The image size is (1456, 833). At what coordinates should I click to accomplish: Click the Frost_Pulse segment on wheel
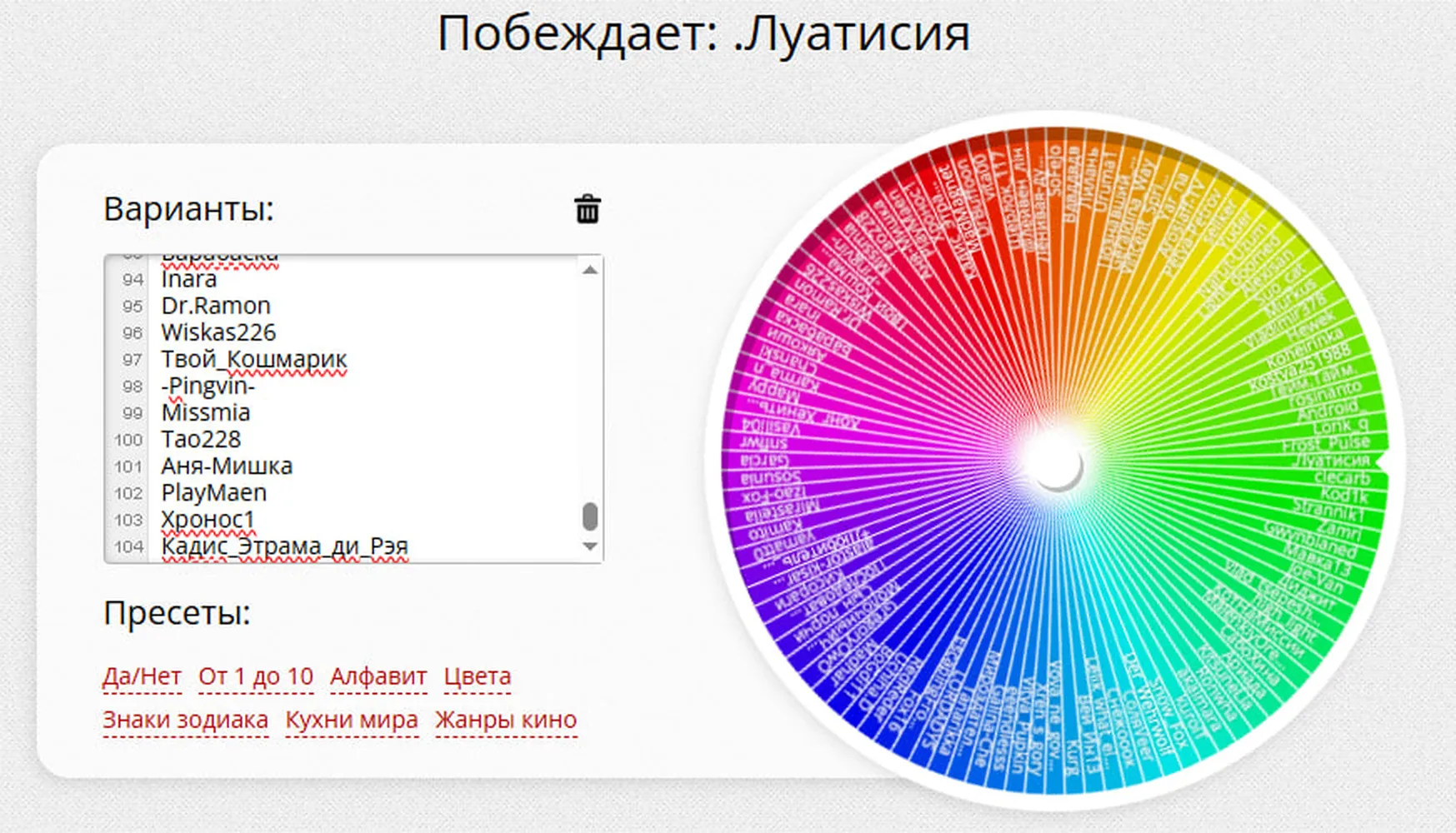tap(1325, 443)
